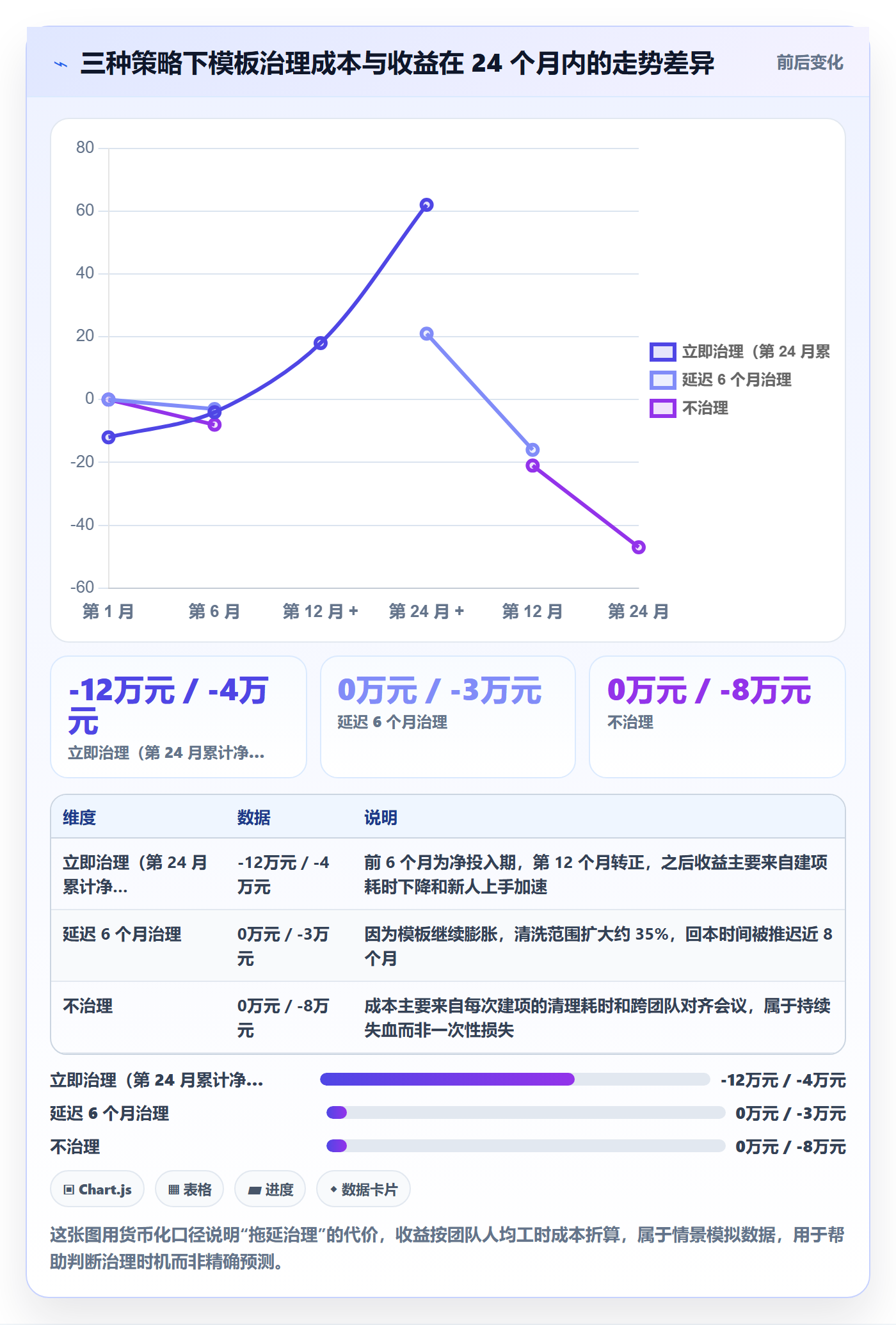Select the 数据卡片 tag chip
Viewport: 896px width, 1325px height.
(364, 1189)
